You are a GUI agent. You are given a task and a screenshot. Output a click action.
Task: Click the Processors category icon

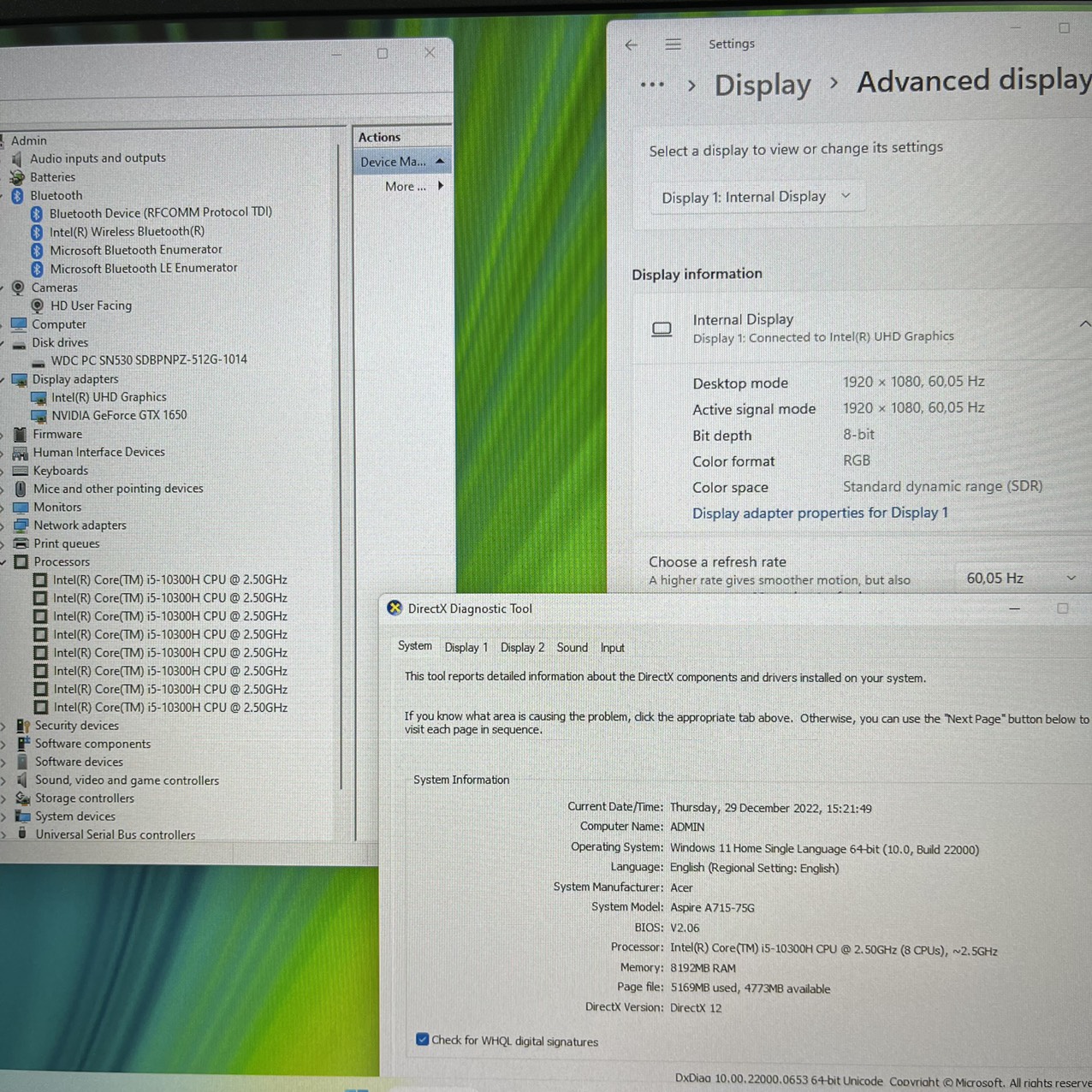[x=21, y=562]
